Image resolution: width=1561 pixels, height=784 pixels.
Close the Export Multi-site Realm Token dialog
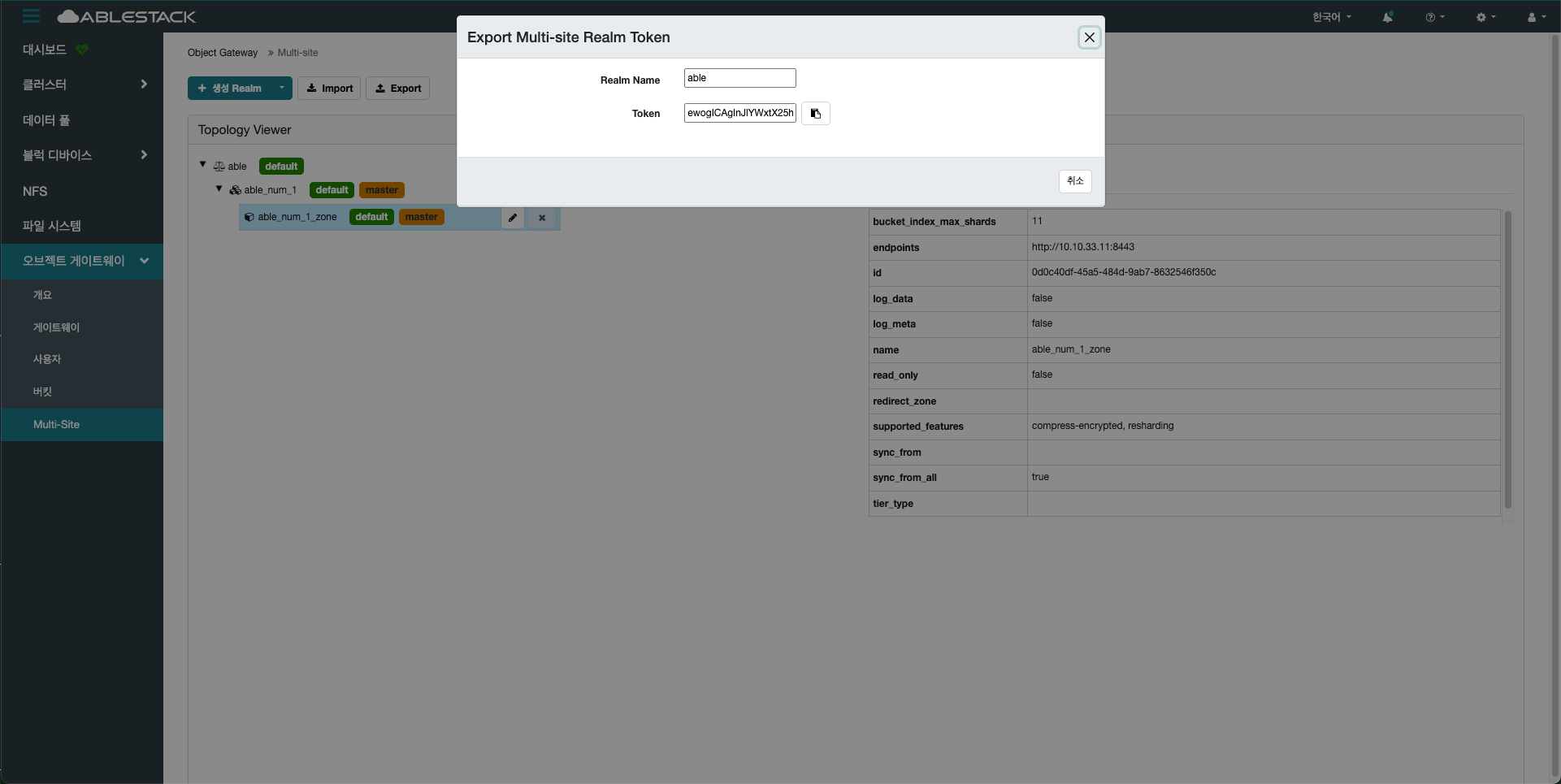click(1090, 37)
